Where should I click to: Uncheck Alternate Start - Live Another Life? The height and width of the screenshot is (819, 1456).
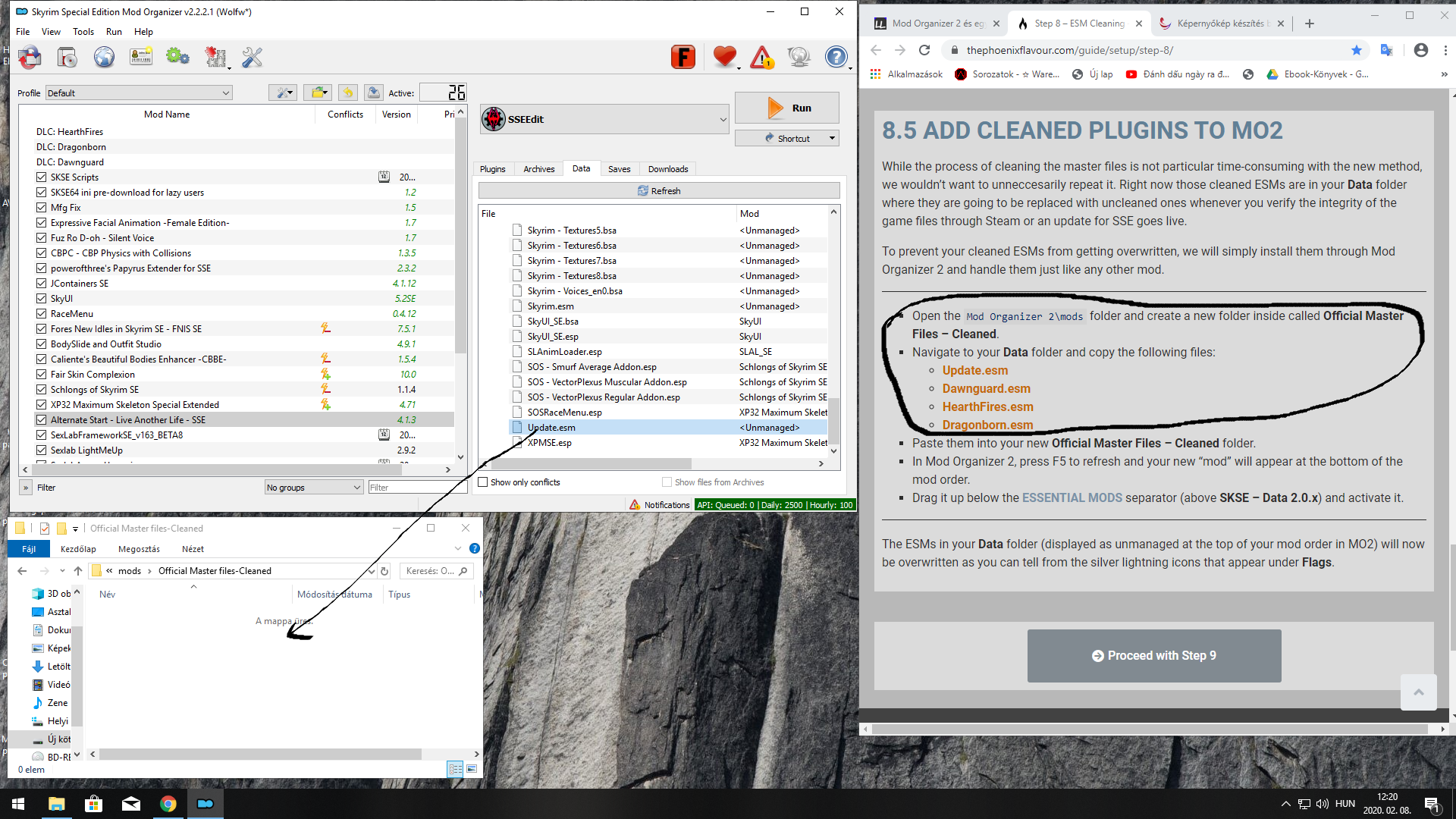point(42,420)
